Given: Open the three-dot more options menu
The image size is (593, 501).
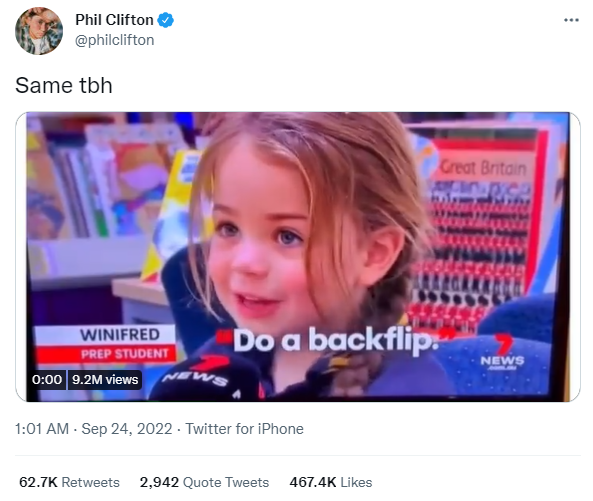Looking at the screenshot, I should (571, 20).
